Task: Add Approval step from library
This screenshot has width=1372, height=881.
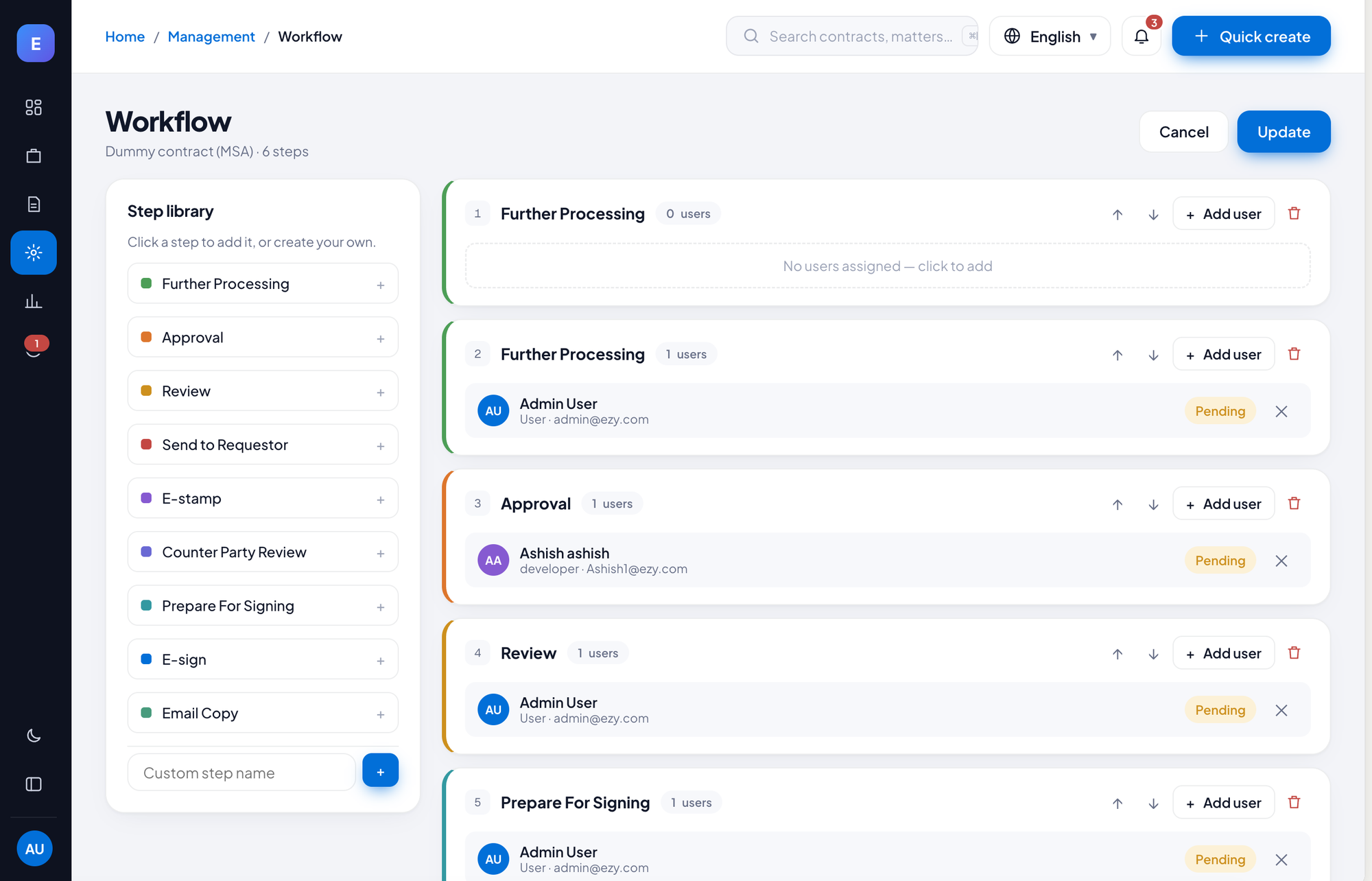Action: (x=263, y=337)
